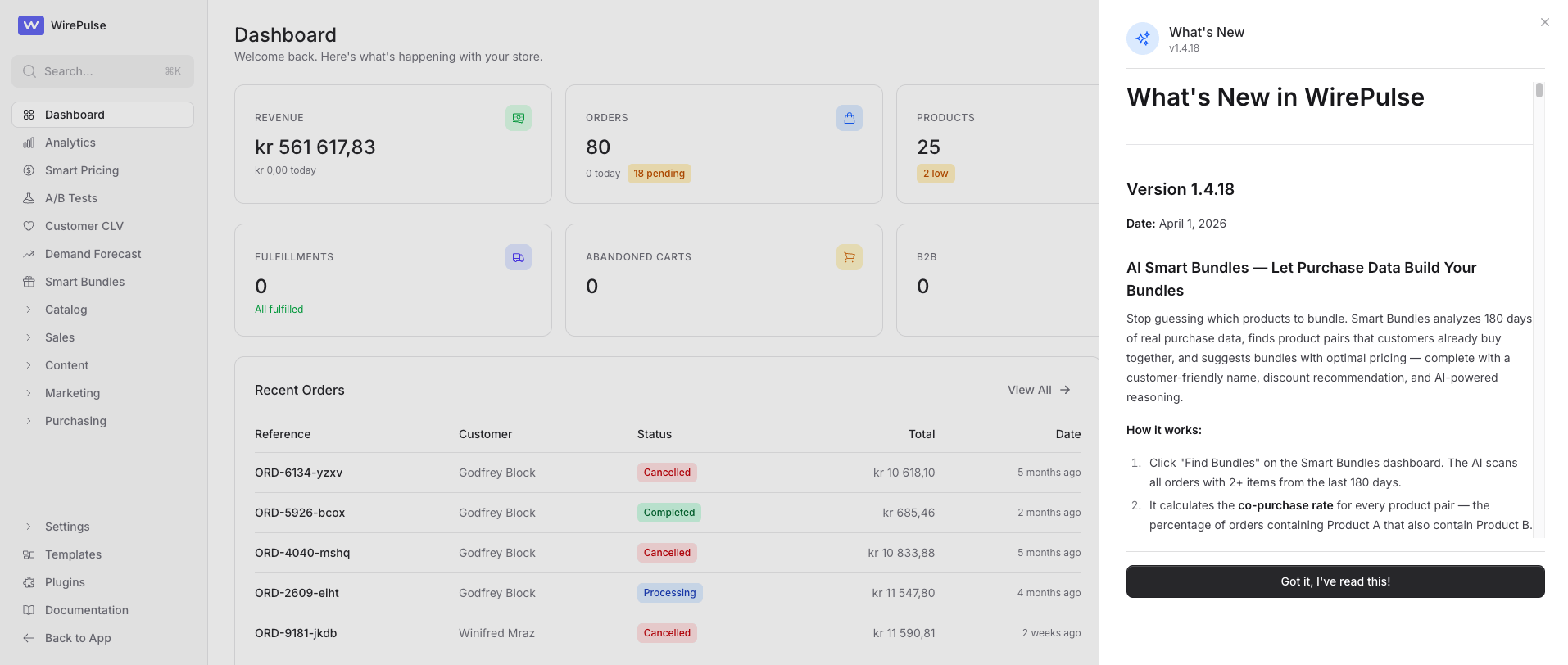
Task: Open the Analytics page
Action: pos(102,142)
